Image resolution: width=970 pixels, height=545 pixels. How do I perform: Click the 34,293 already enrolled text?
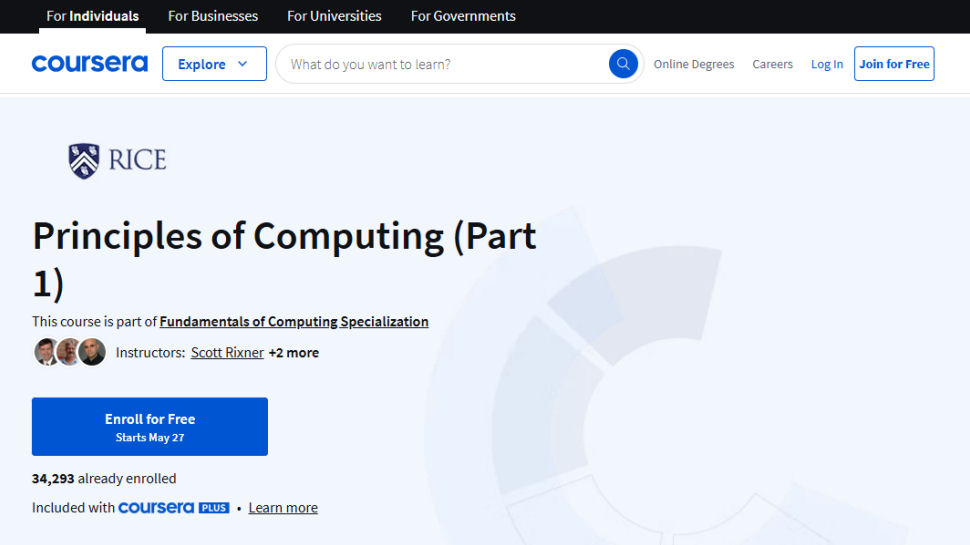tap(104, 479)
